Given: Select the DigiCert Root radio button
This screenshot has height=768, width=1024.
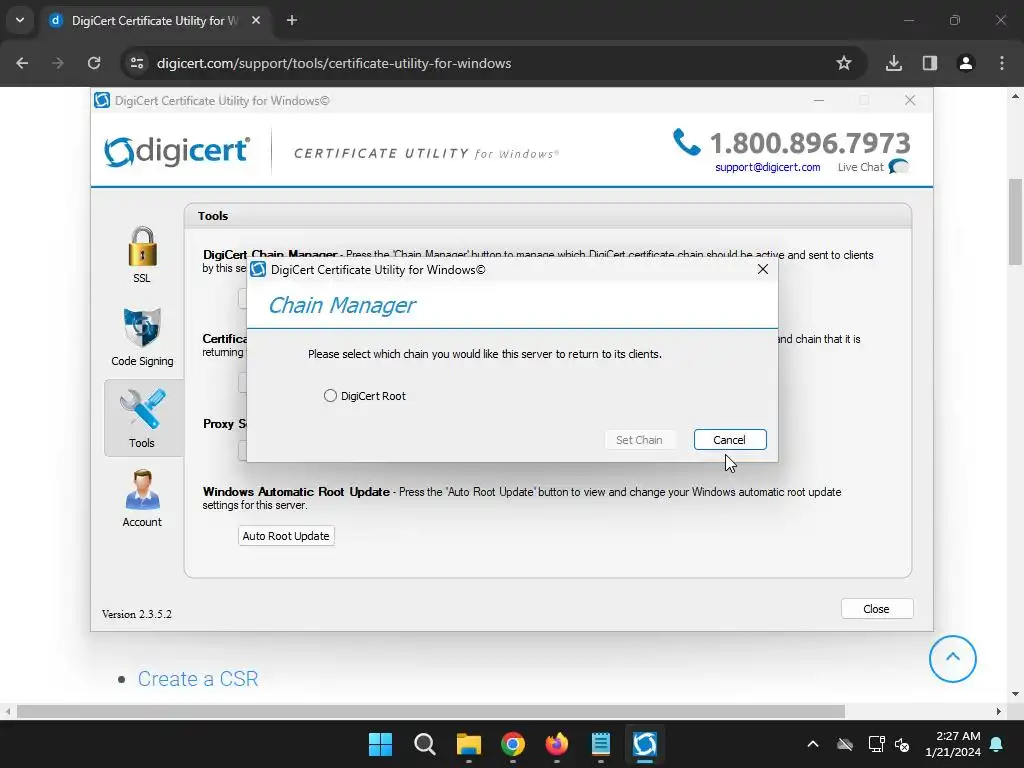Looking at the screenshot, I should coord(330,396).
